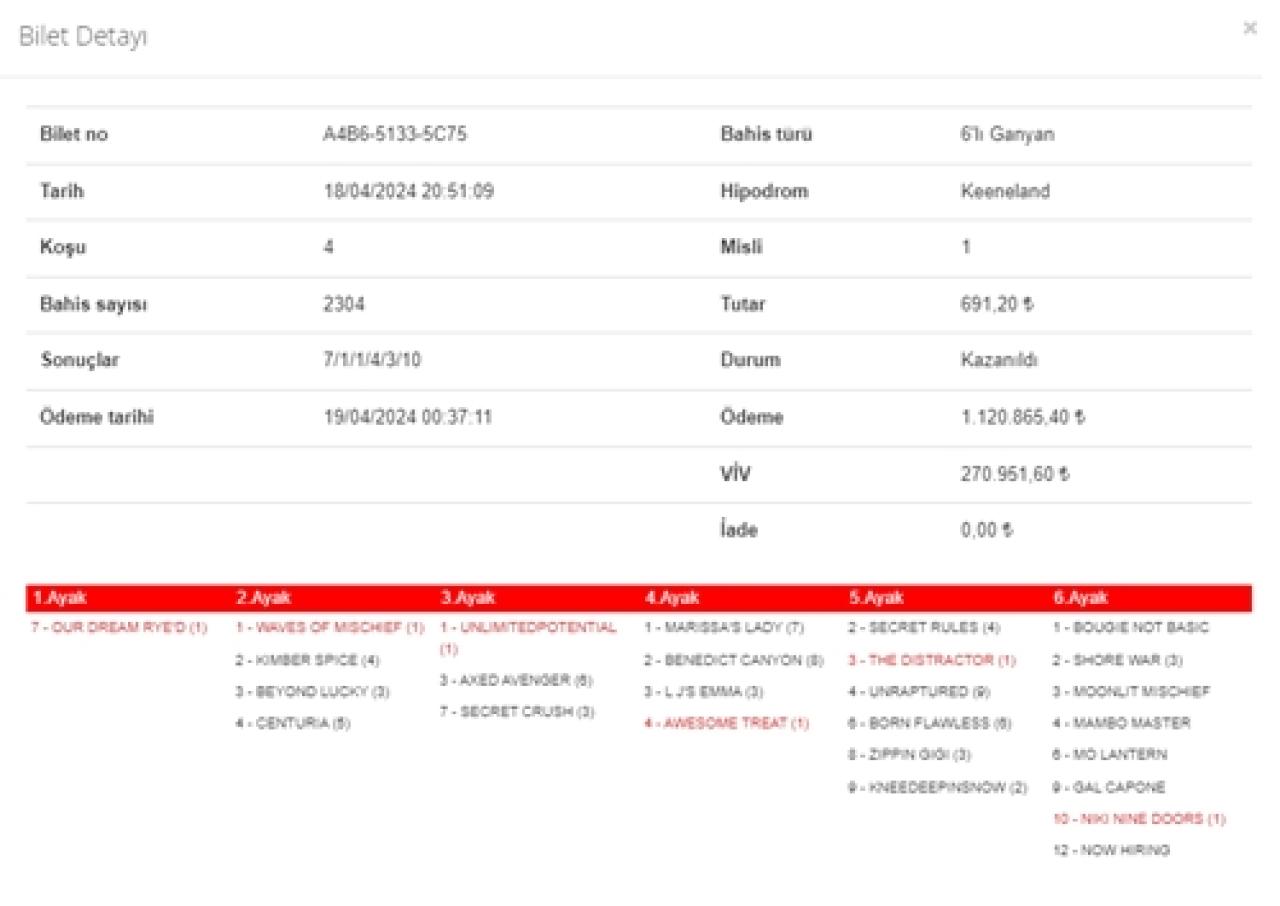Select the 6.Ayak column header
This screenshot has height=906, width=1280.
[x=1080, y=598]
